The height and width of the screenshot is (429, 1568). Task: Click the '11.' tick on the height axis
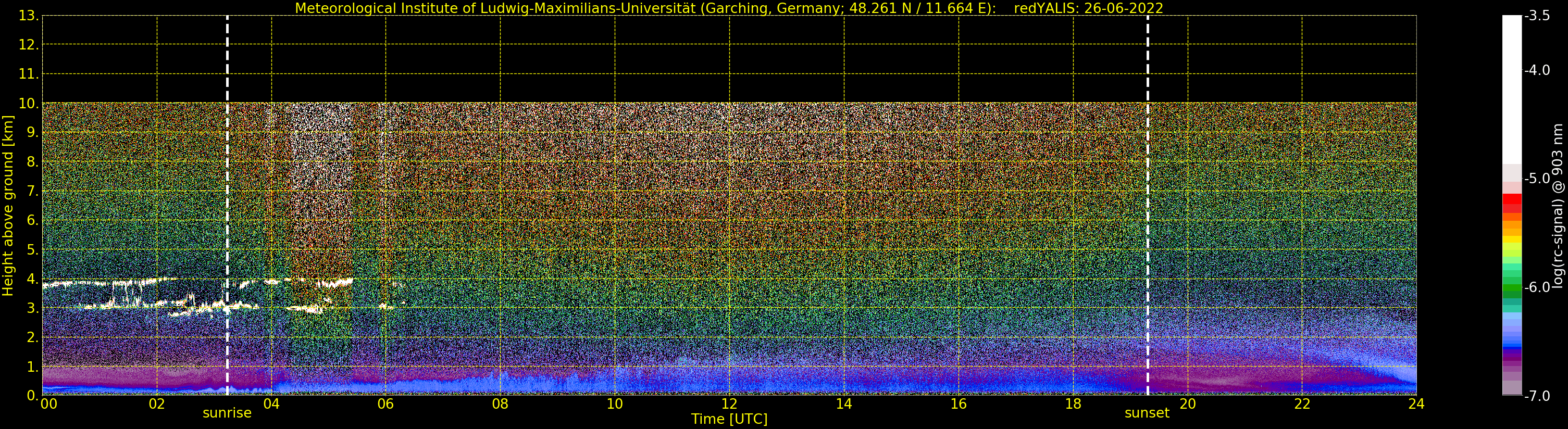click(x=29, y=74)
